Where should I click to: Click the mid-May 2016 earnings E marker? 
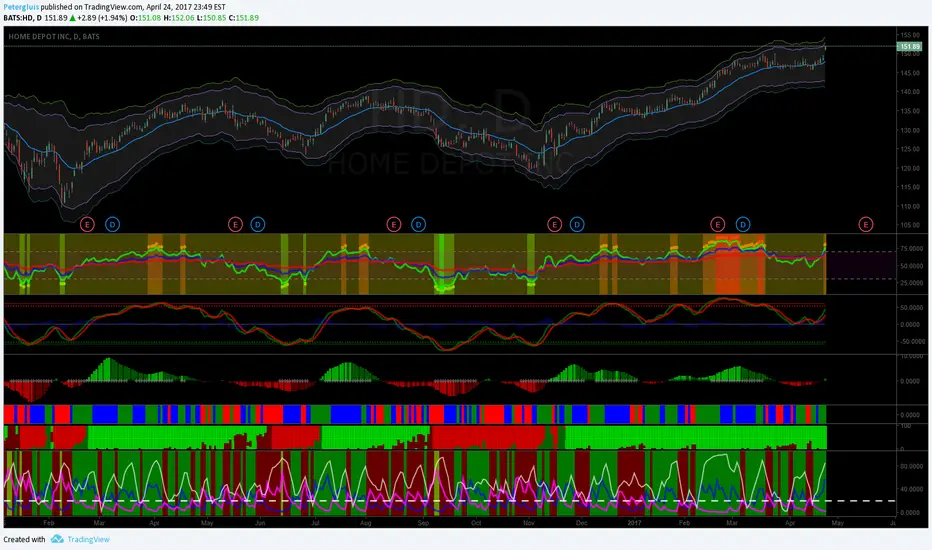click(235, 224)
